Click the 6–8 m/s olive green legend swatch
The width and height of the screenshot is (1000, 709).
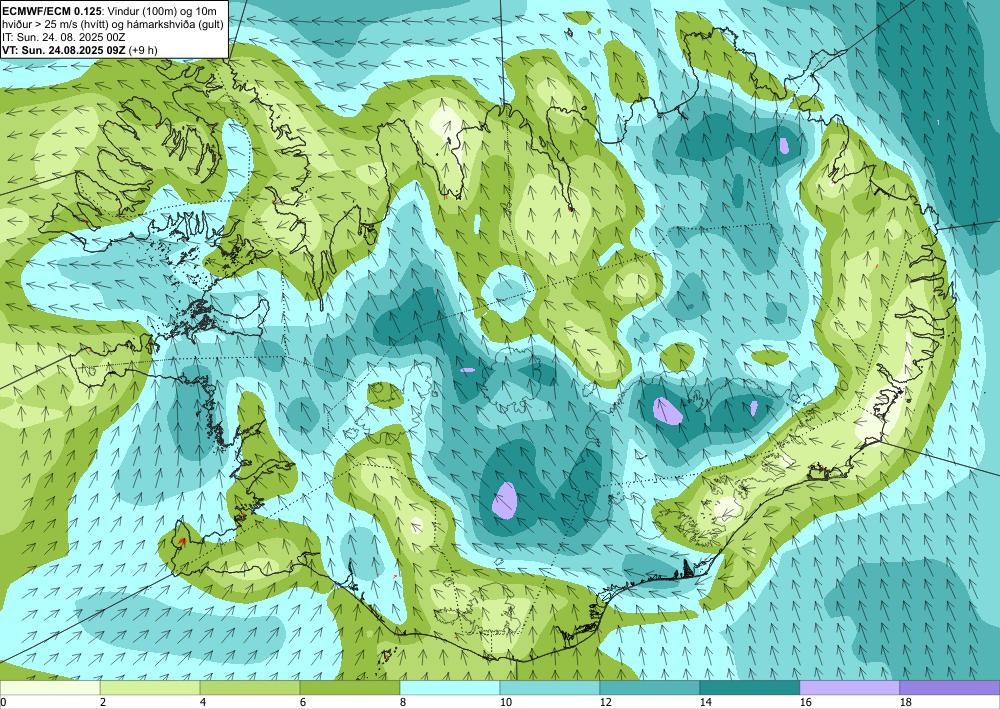click(349, 688)
